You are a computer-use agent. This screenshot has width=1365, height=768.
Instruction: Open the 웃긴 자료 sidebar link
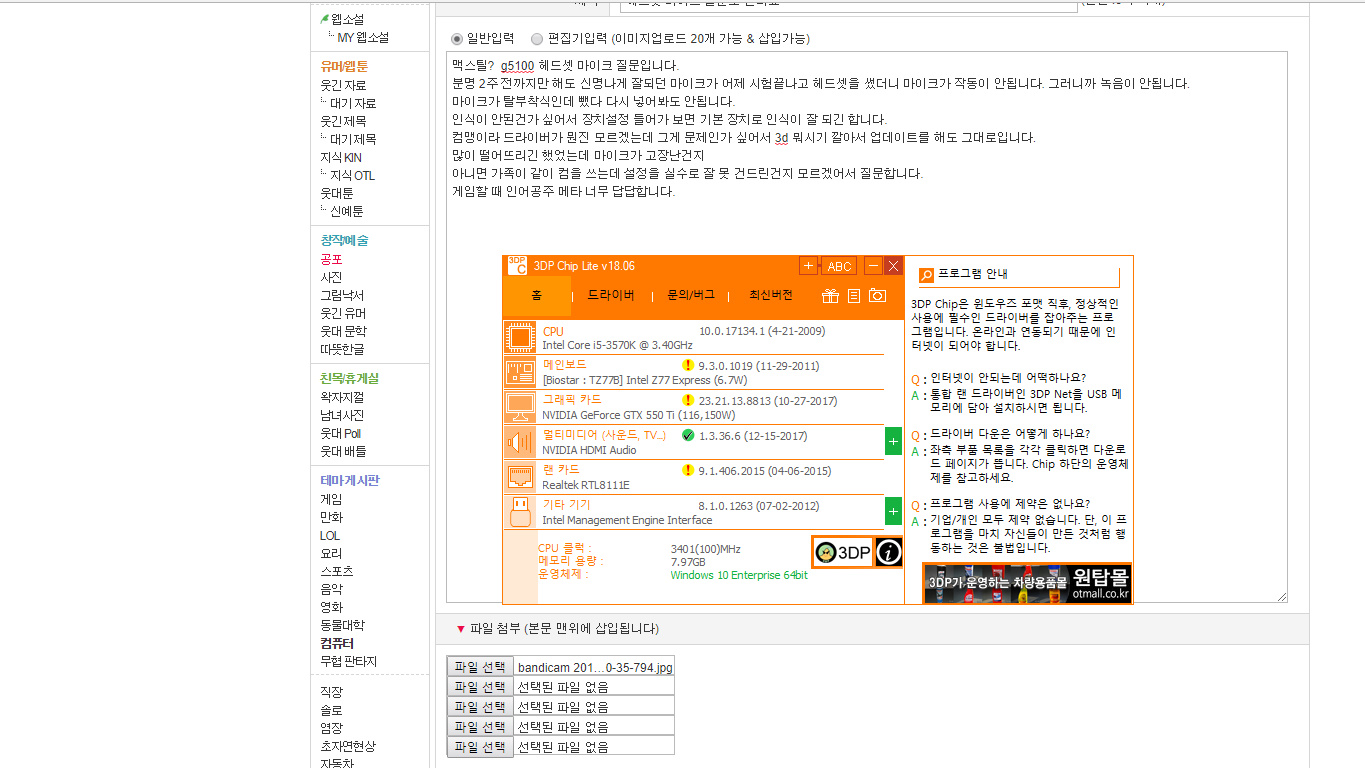343,86
